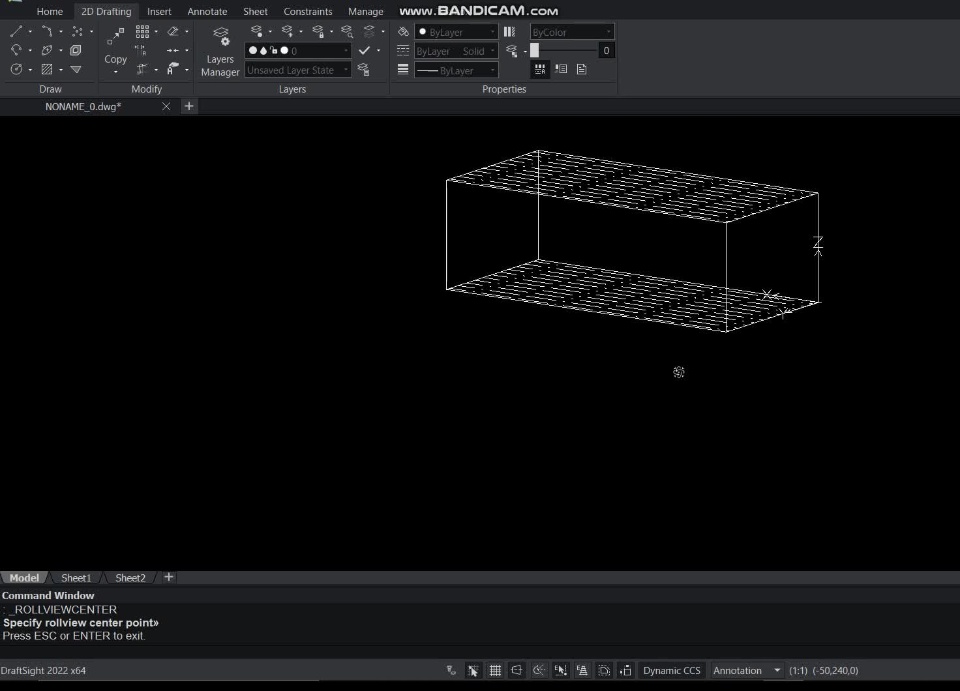Open the ByLayer Solid line style dropdown
Viewport: 960px width, 691px height.
coord(456,51)
